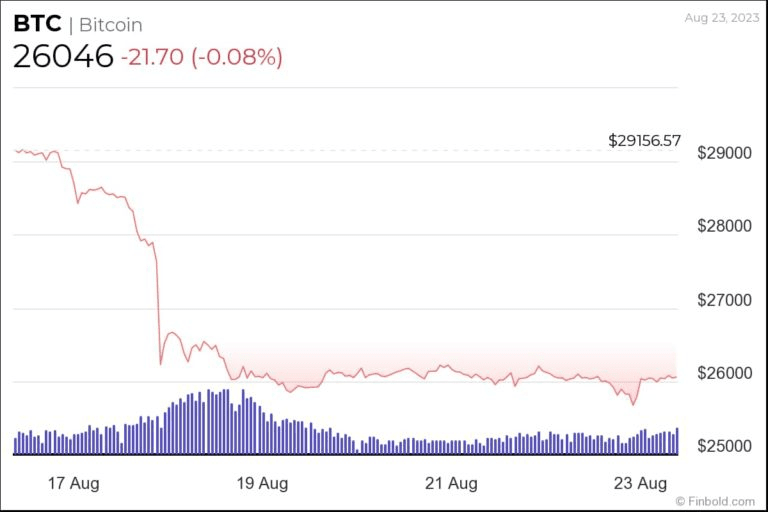
Task: Click the last volume bar at right edge
Action: coord(677,442)
